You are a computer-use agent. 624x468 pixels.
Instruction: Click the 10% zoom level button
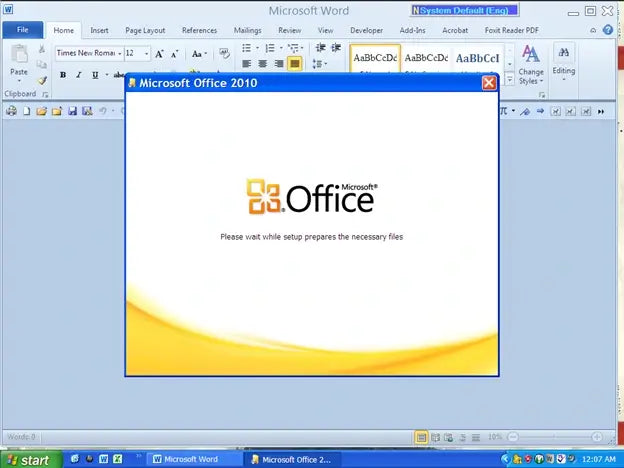pos(495,437)
